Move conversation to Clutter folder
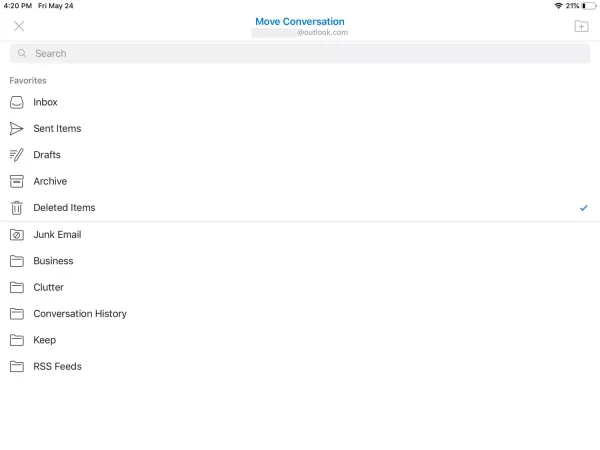The height and width of the screenshot is (450, 600). tap(48, 287)
